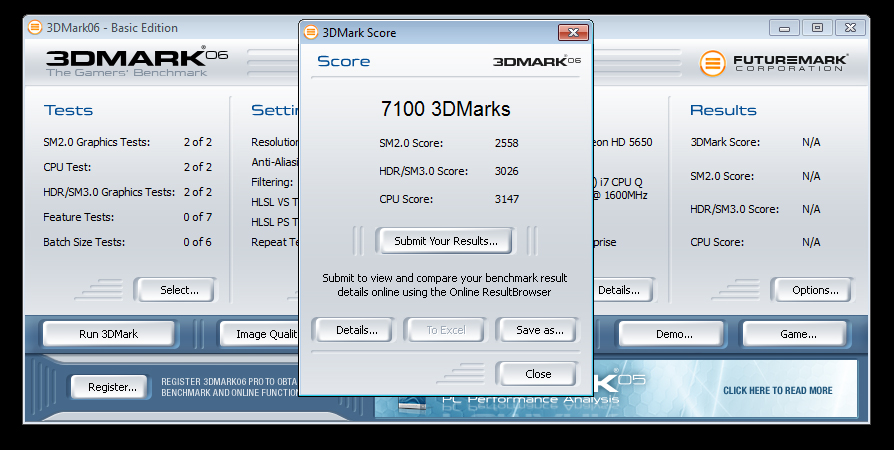Click Batch Size Tests 0 of 6 count
This screenshot has width=894, height=450.
[x=197, y=242]
